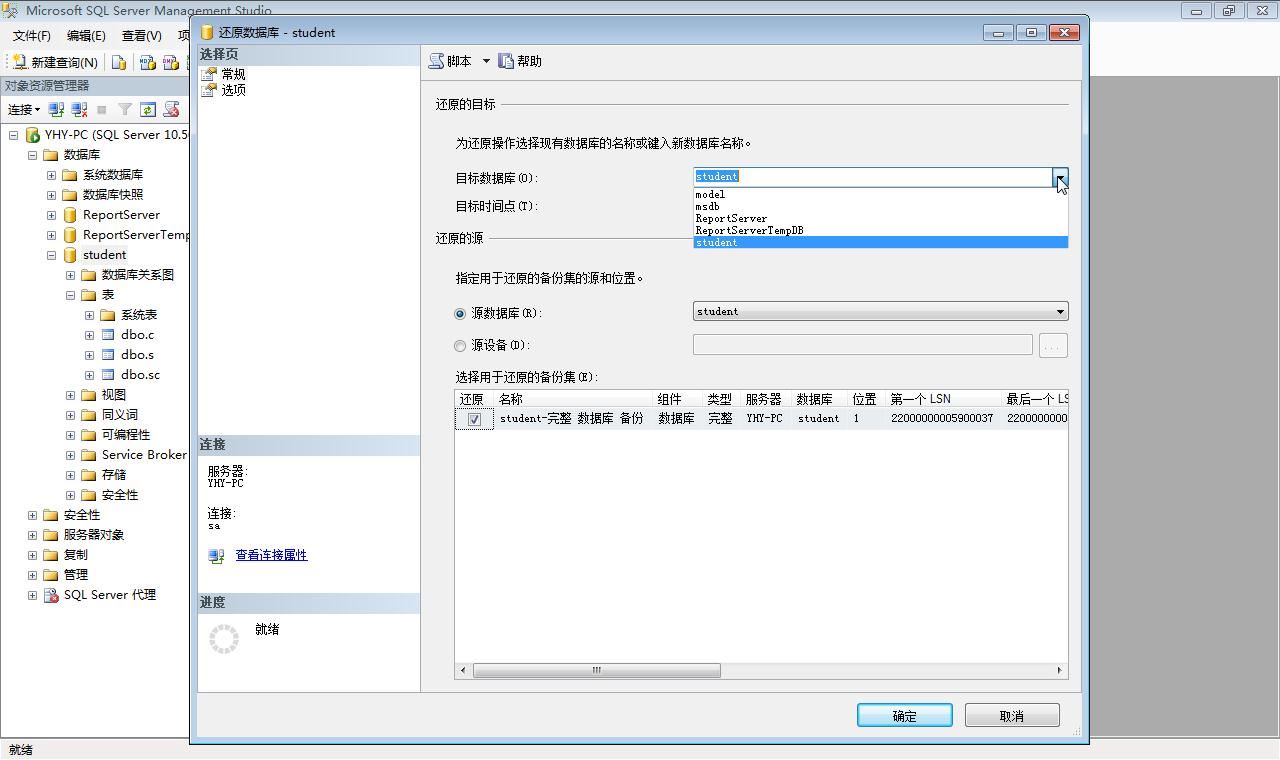This screenshot has height=760, width=1280.
Task: Open the 编辑(E) menu
Action: 86,35
